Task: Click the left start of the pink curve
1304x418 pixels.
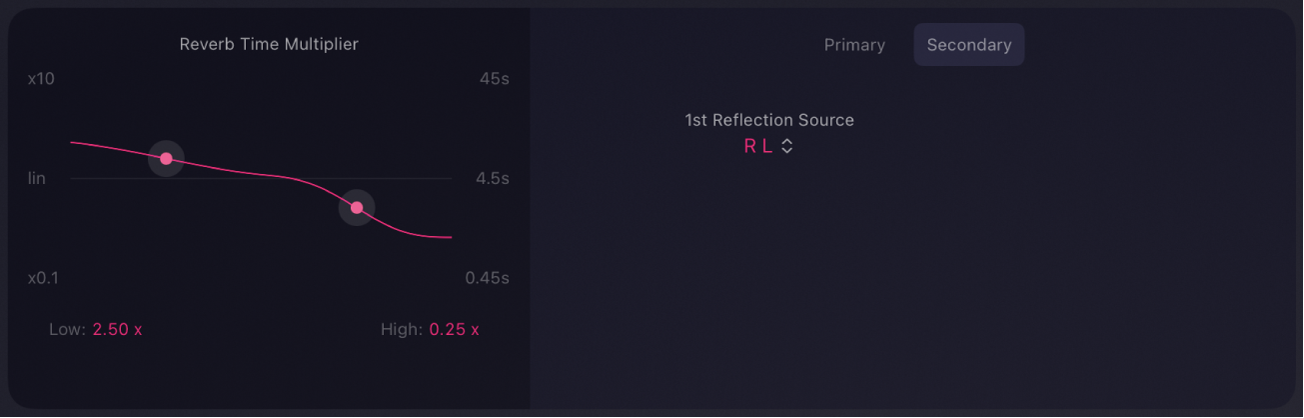Action: coord(73,142)
